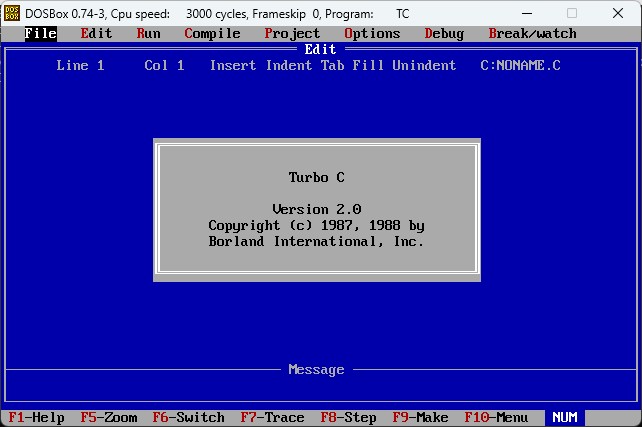
Task: Open the Edit menu in menu bar
Action: (96, 34)
